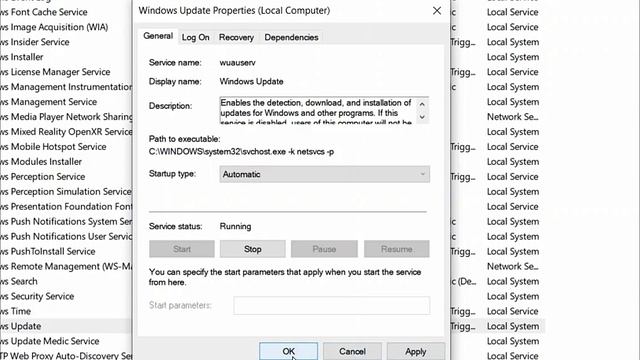640x360 pixels.
Task: Click the Apply button
Action: click(x=416, y=351)
